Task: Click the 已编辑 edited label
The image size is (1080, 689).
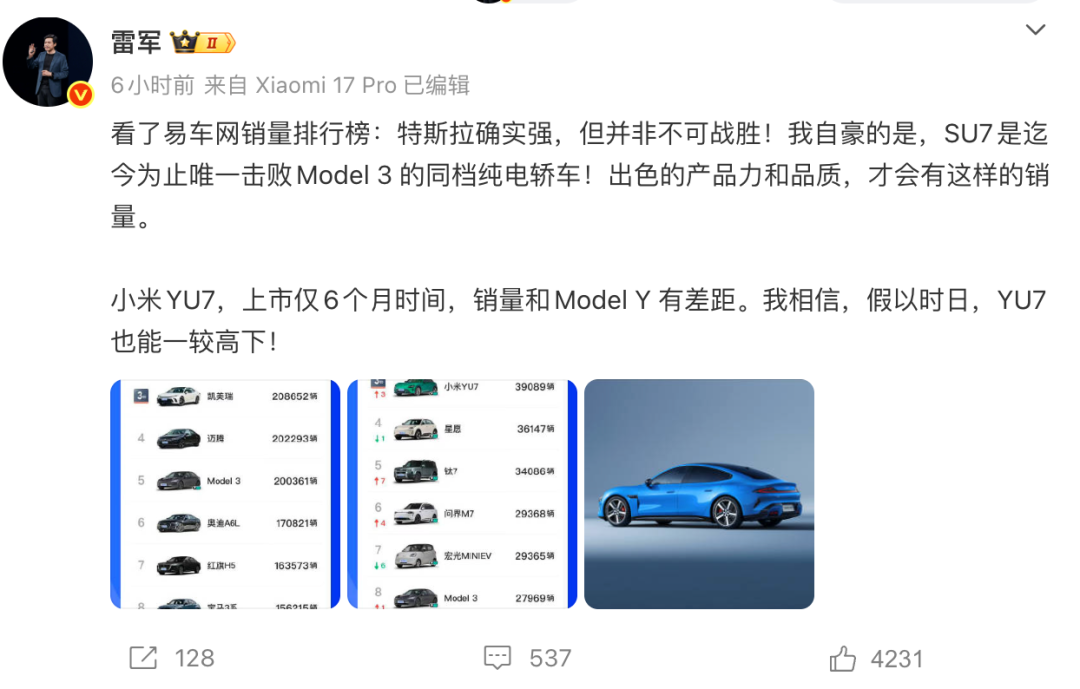Action: 437,85
